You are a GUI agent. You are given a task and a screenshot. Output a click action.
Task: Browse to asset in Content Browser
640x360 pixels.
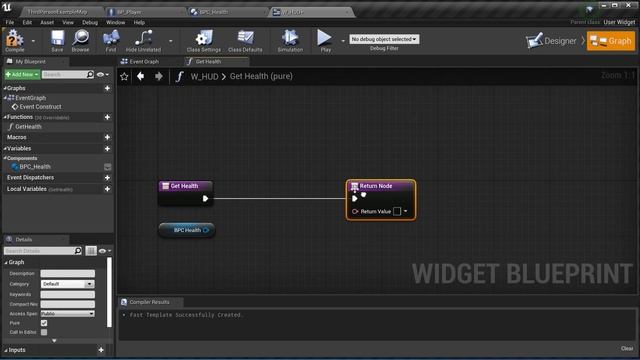point(80,40)
